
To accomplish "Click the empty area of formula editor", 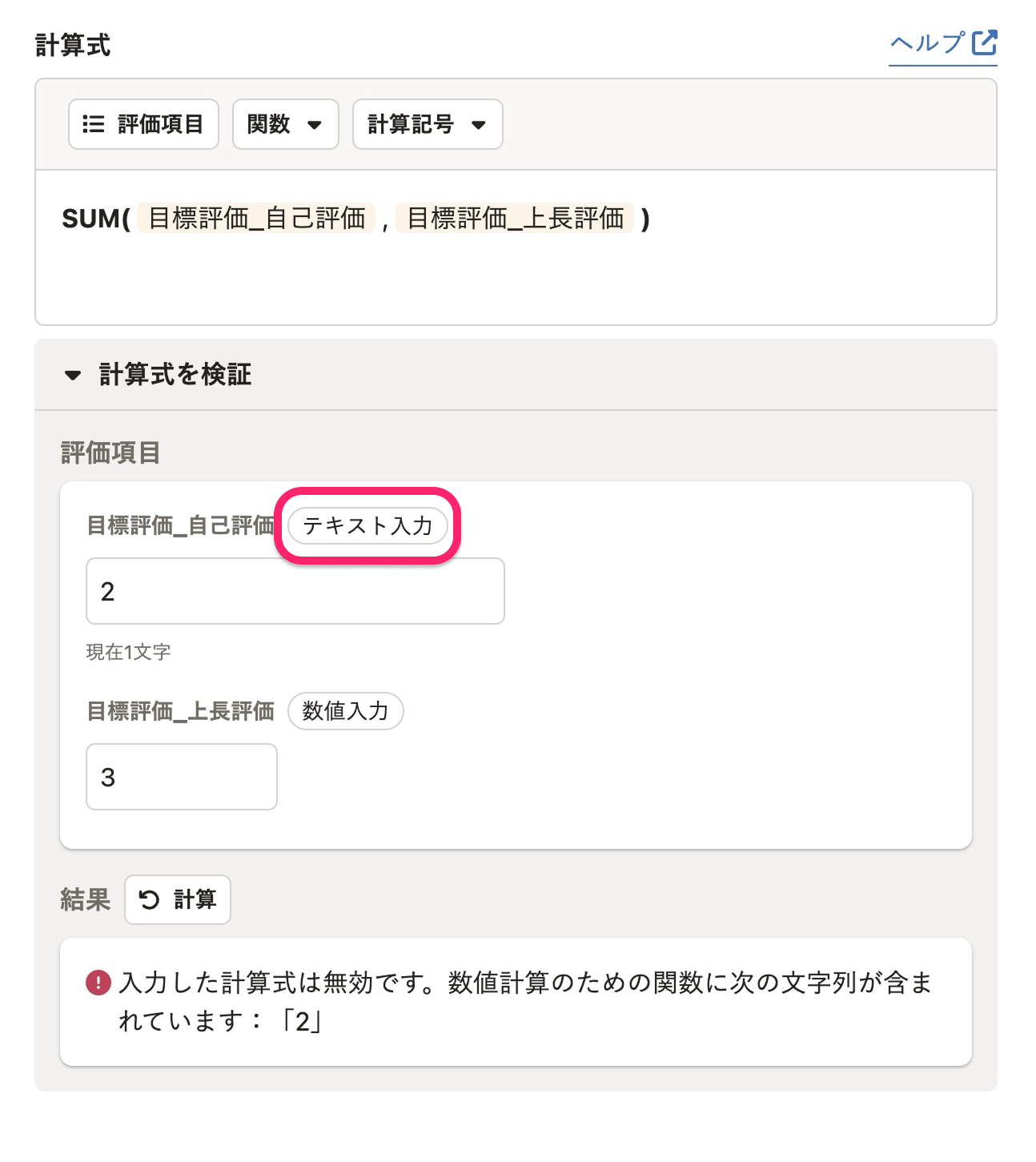I will [516, 280].
